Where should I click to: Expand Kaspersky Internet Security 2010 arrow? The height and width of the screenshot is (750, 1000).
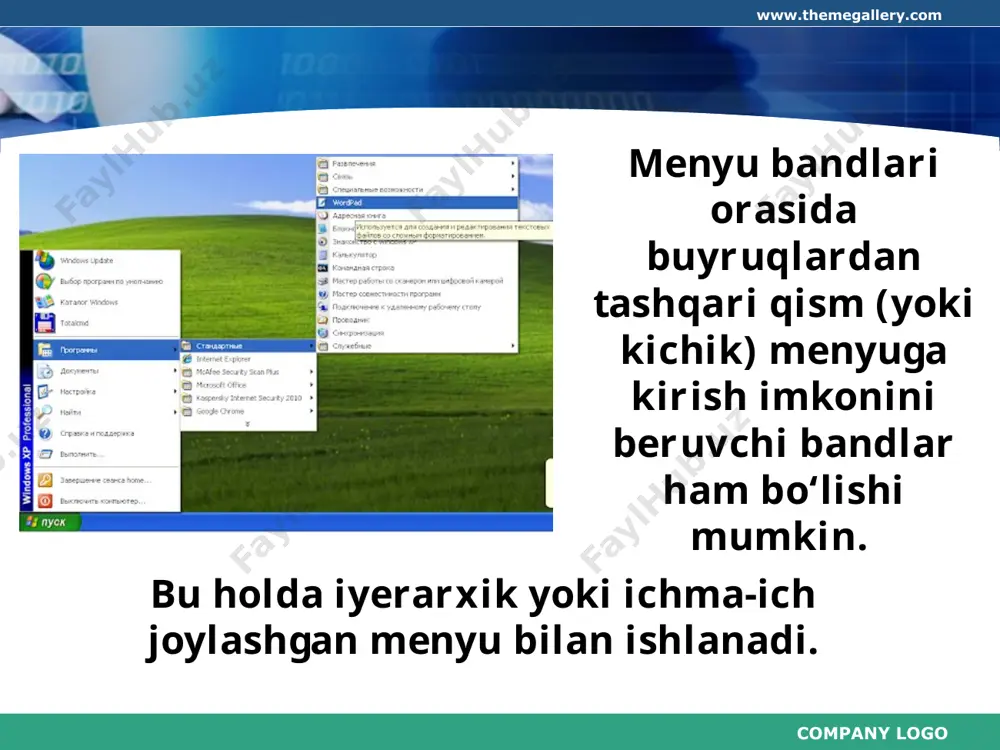(311, 398)
